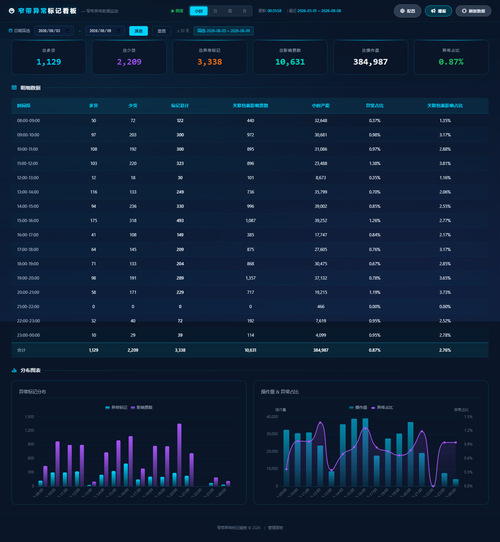Toggle the purple 异常占比 line legend series
The height and width of the screenshot is (542, 500).
click(382, 408)
